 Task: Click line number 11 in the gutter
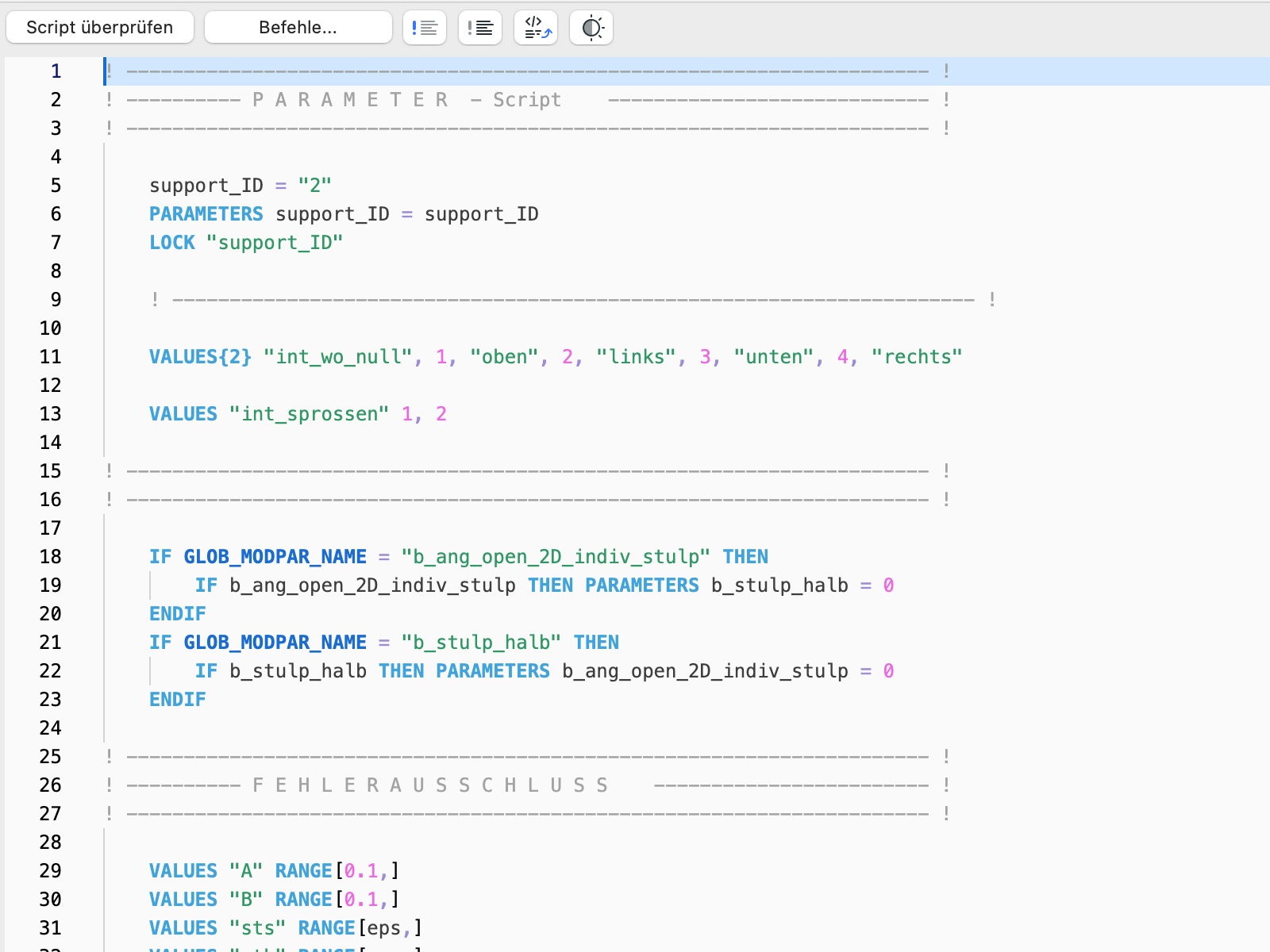(50, 357)
